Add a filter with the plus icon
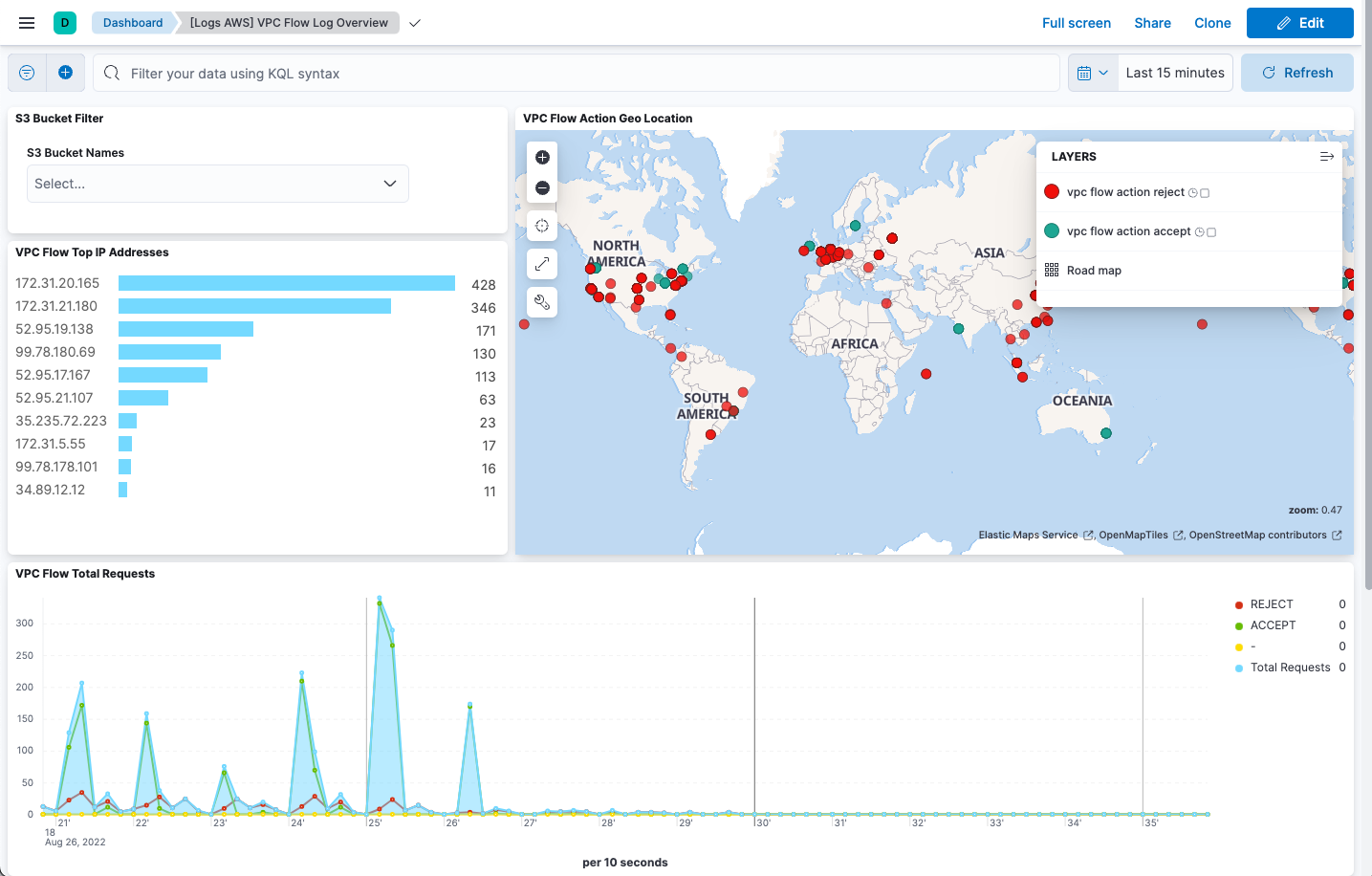Screen dimensions: 1372x876 65,72
